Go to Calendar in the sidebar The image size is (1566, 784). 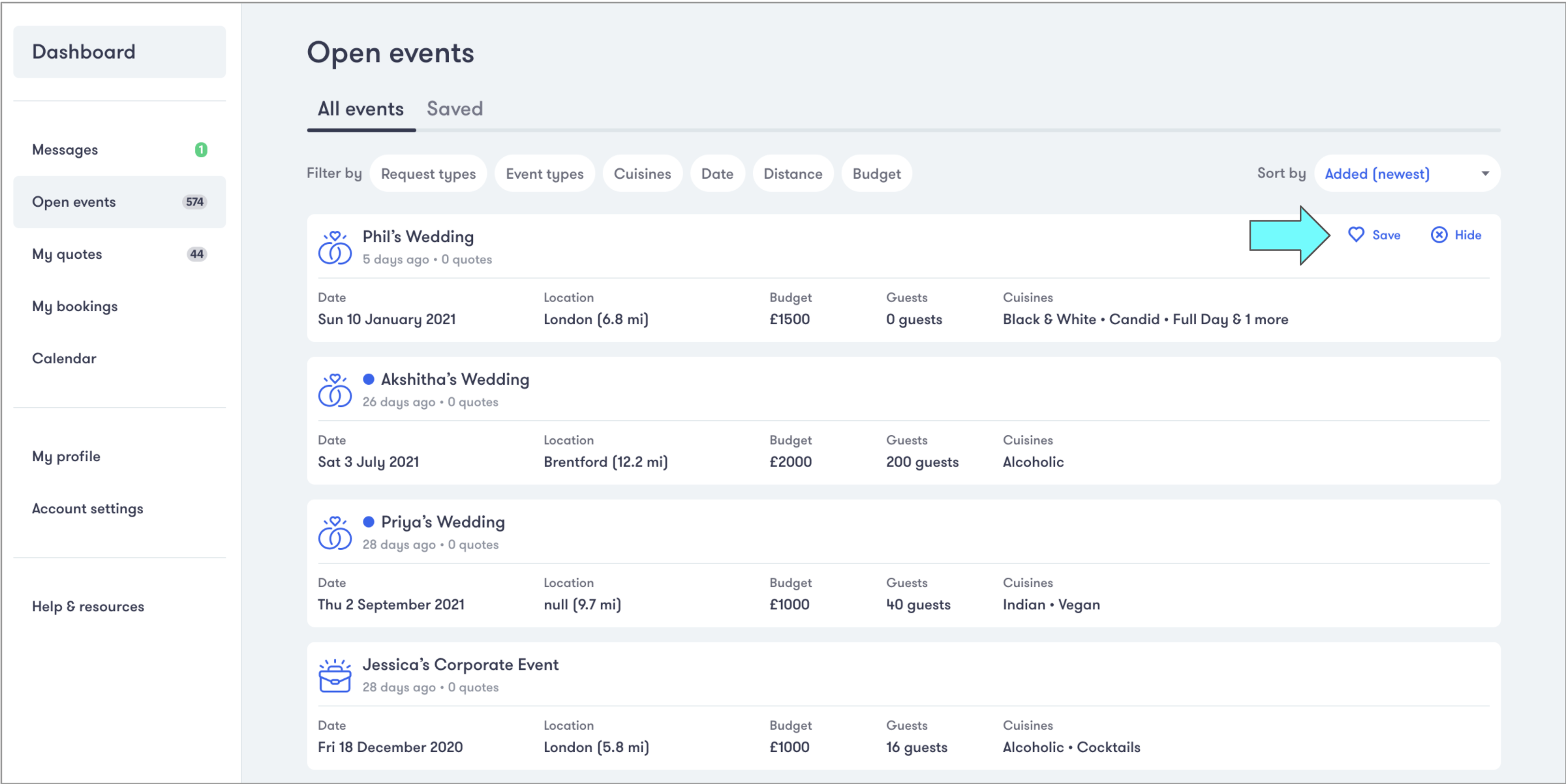coord(64,359)
